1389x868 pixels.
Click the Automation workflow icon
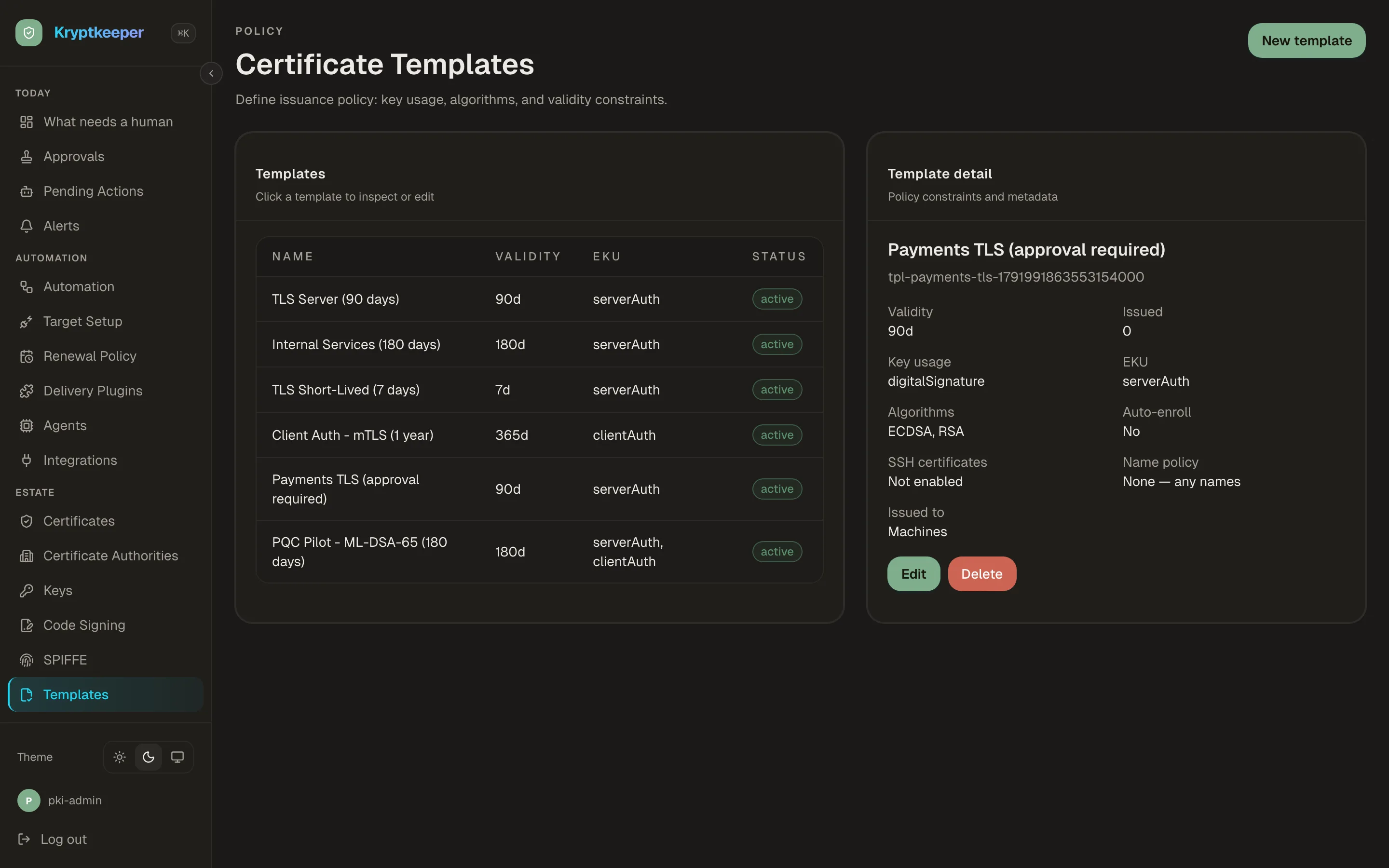(27, 287)
